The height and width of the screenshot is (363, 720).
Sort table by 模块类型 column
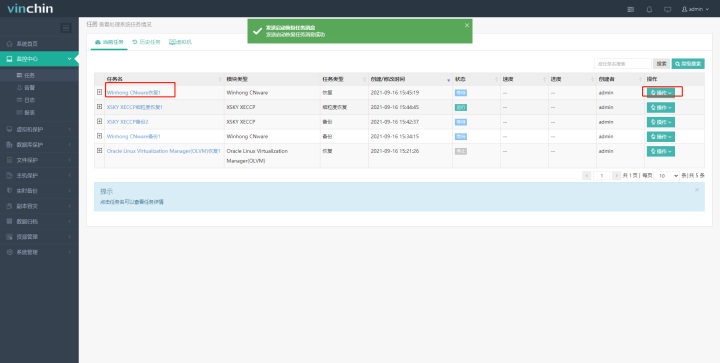tap(272, 79)
